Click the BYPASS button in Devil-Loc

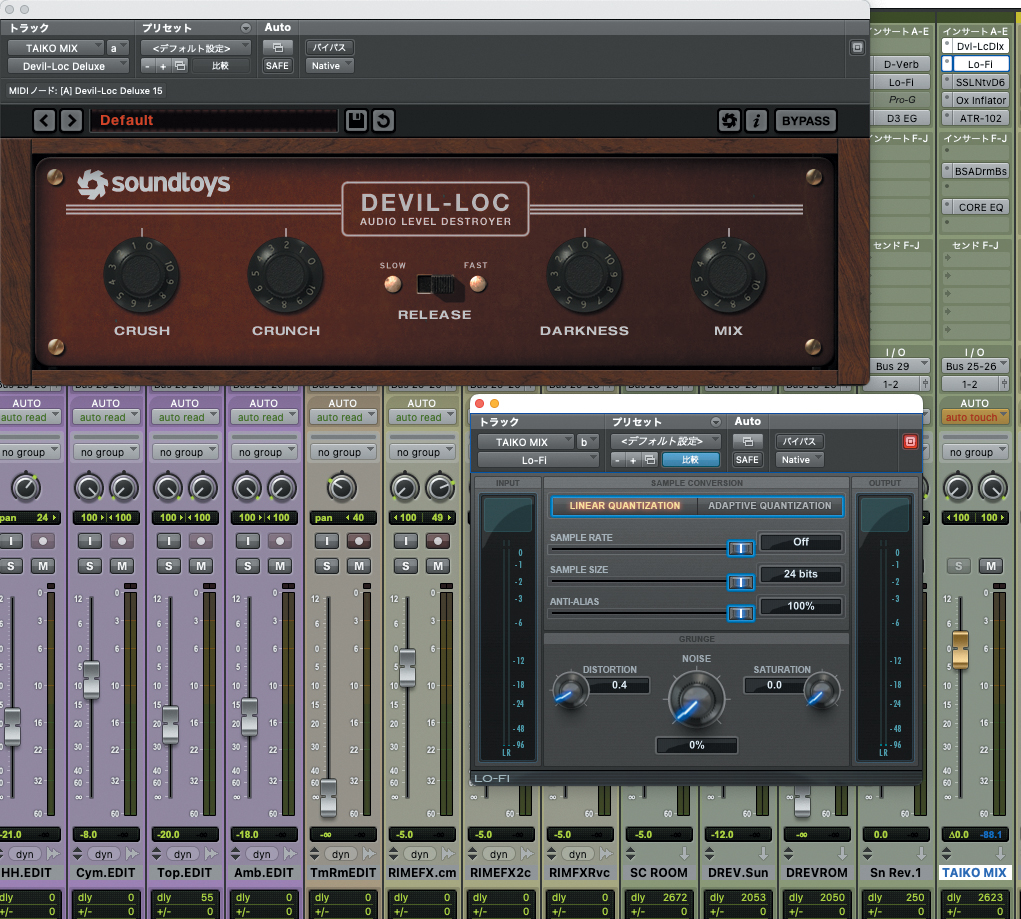[x=805, y=120]
